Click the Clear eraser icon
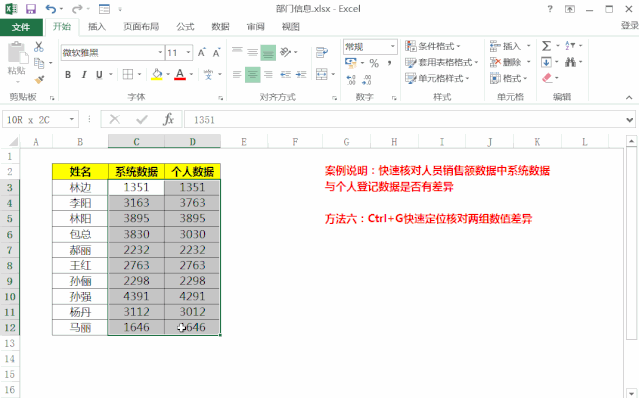The image size is (639, 398). tap(547, 77)
